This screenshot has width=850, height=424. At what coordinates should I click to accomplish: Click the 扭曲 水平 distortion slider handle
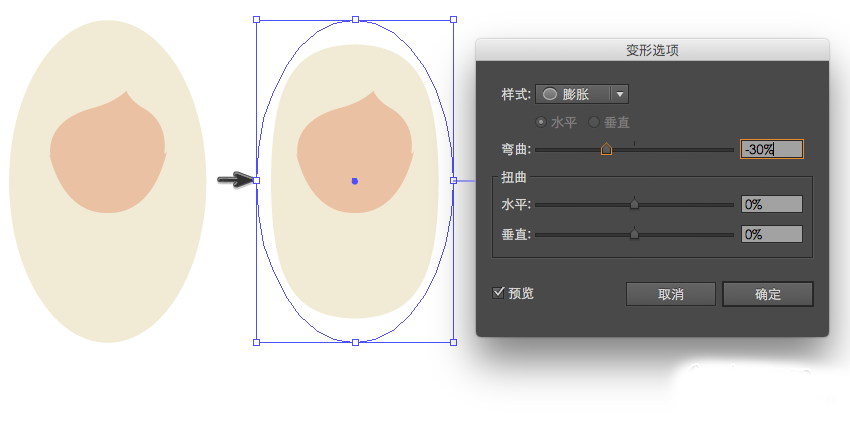click(634, 204)
